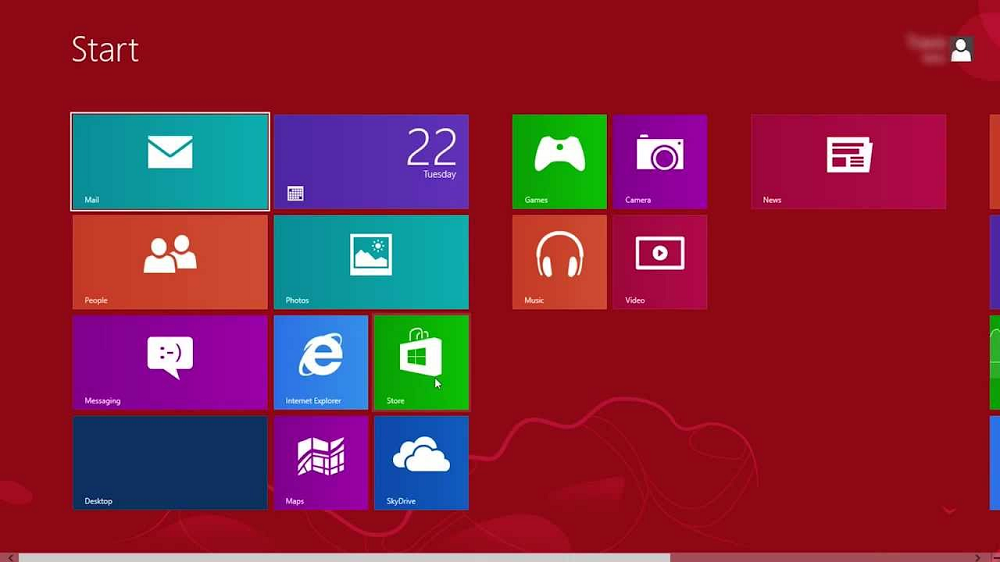Click the scrollbar right arrow
1000x562 pixels.
point(978,557)
